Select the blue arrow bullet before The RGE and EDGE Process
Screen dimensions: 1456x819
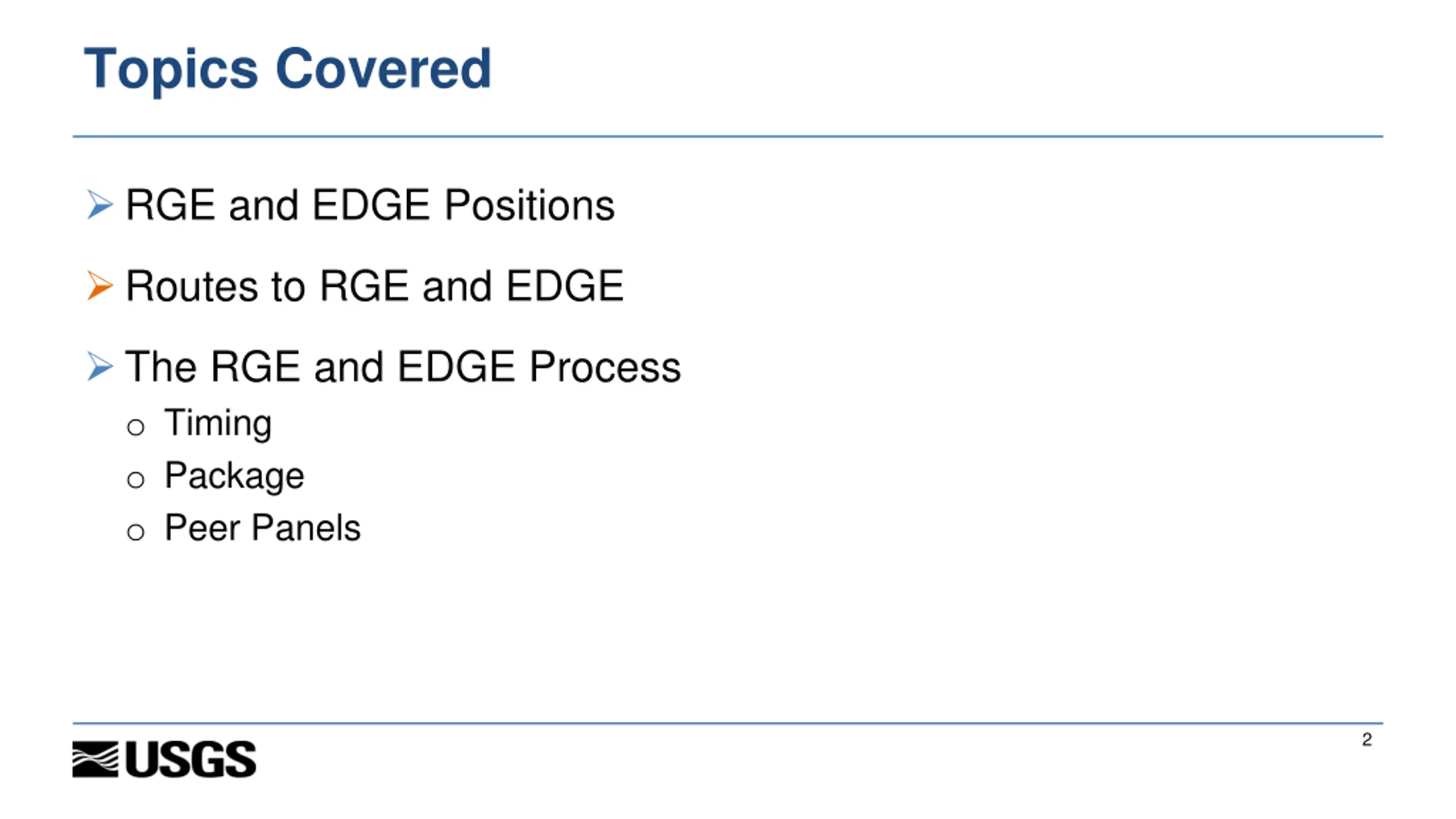click(100, 366)
